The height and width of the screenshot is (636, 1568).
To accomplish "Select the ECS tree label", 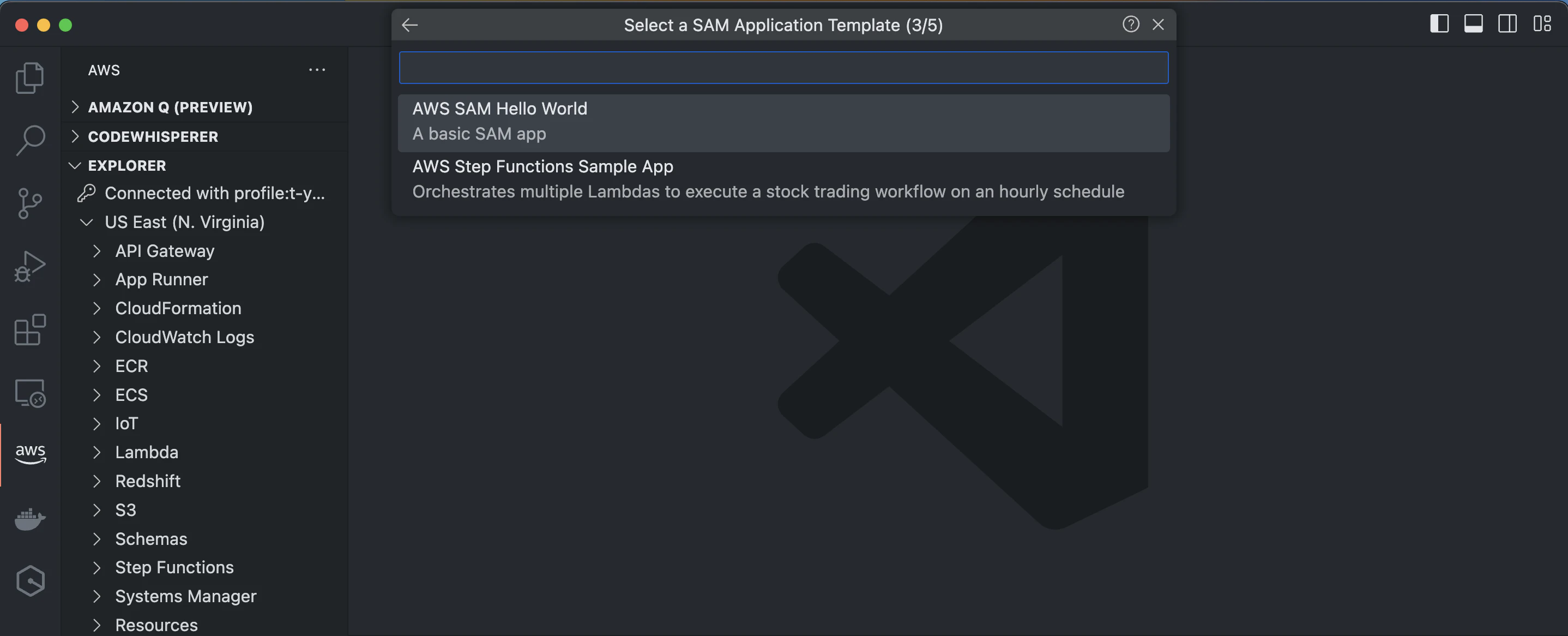I will click(131, 395).
